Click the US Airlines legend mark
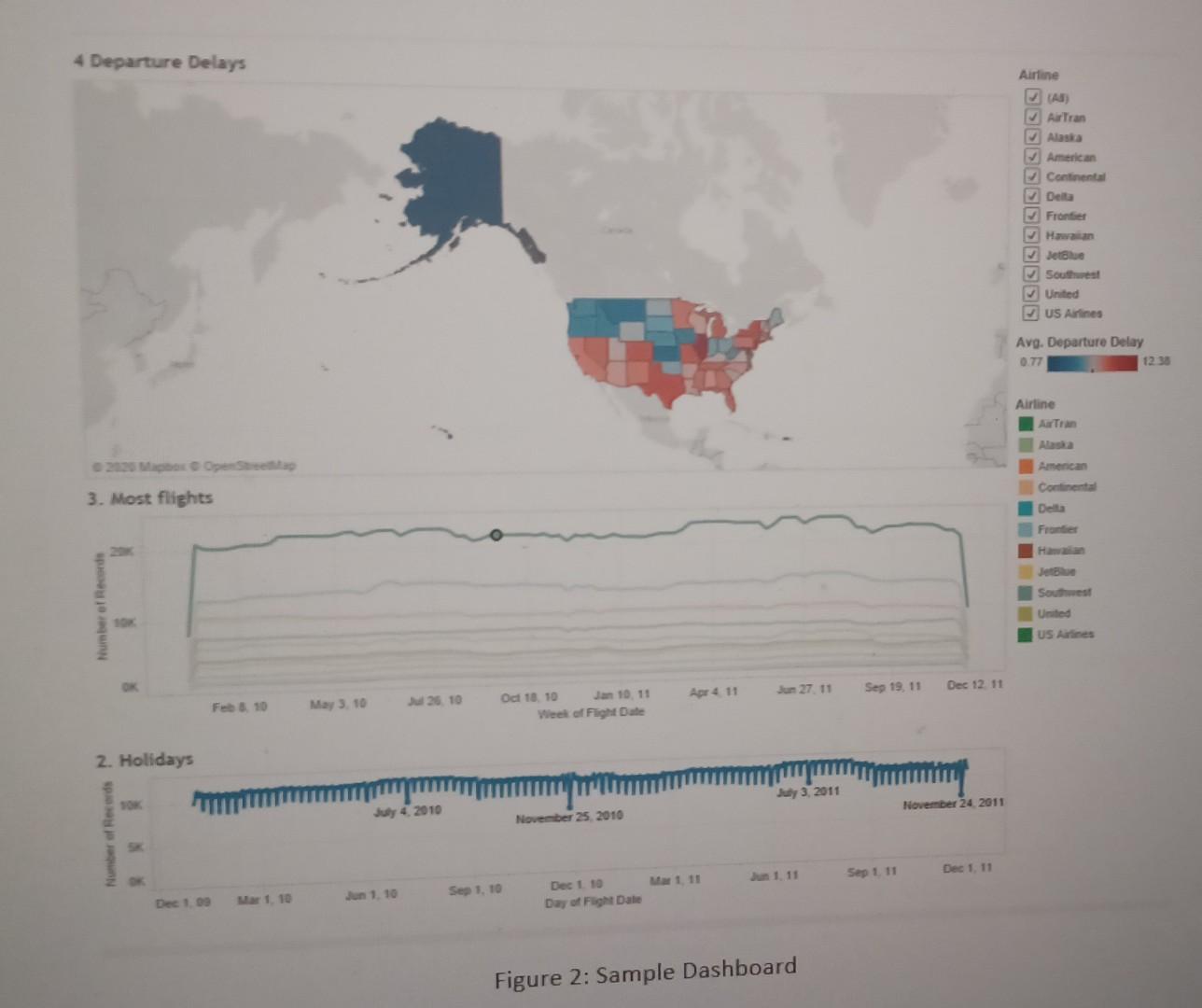Screen dimensions: 1202x1008 [x=1029, y=634]
